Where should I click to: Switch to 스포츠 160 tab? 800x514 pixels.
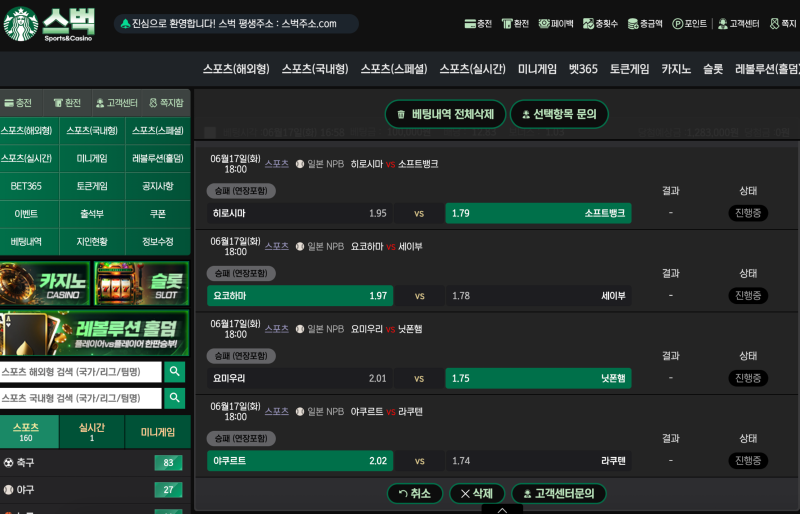[29, 432]
